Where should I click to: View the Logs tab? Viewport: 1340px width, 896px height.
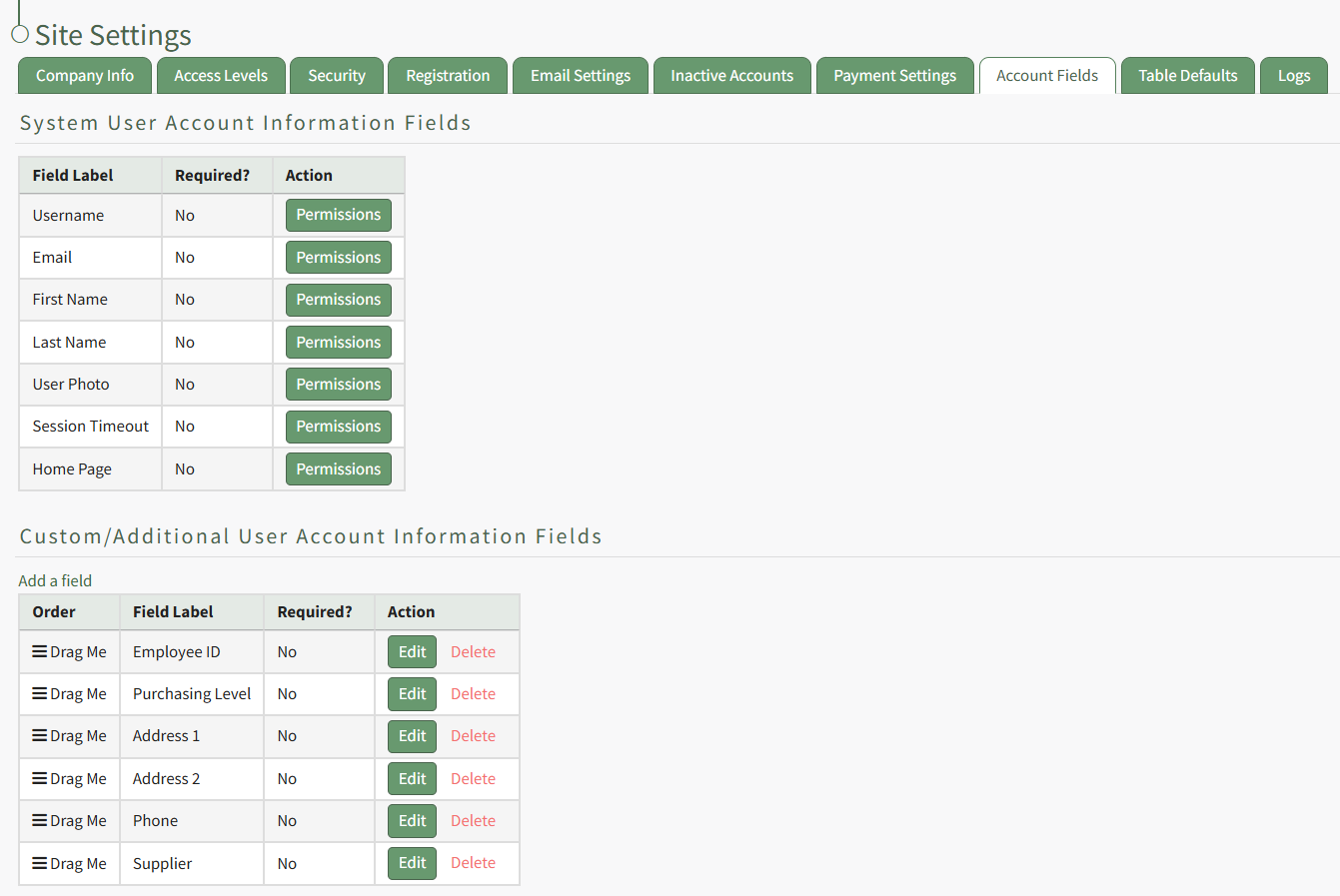tap(1294, 76)
